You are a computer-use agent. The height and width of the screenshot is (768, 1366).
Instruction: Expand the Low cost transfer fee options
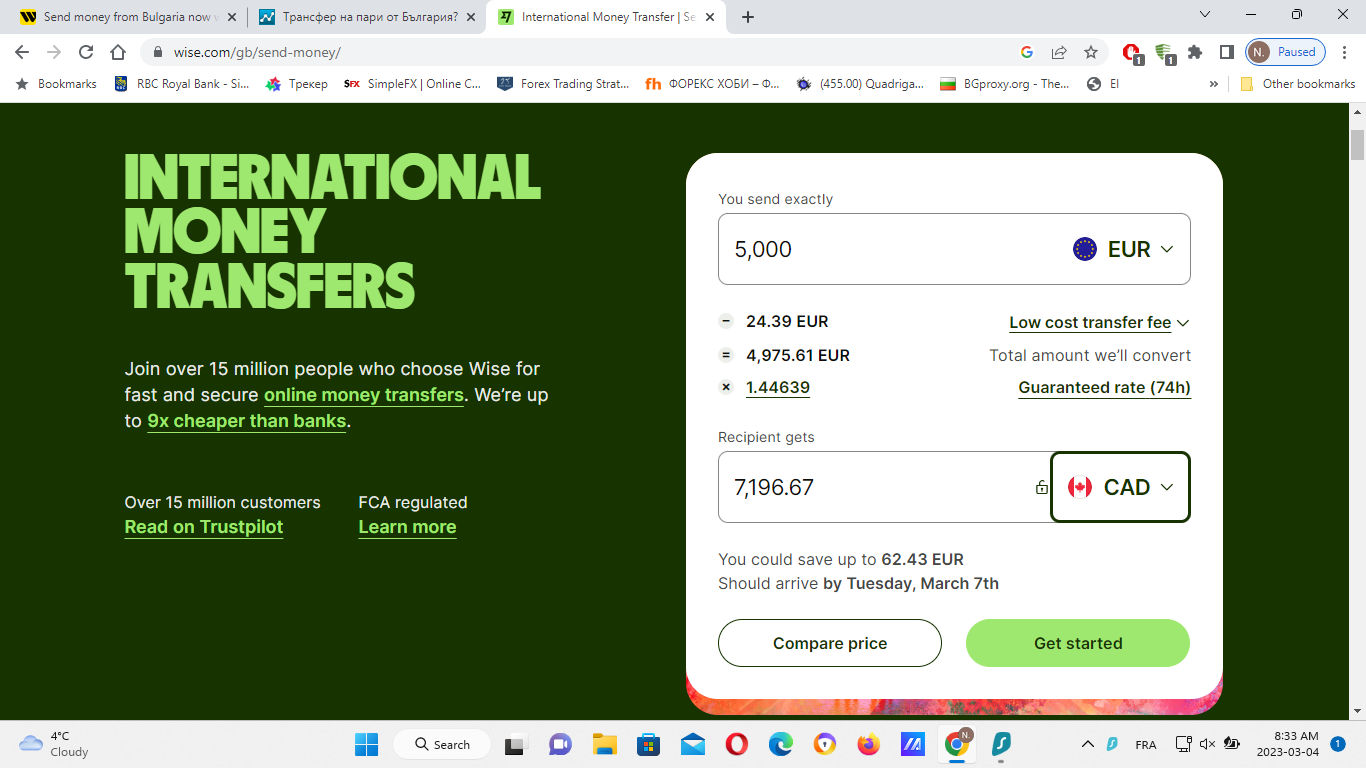pos(1099,323)
